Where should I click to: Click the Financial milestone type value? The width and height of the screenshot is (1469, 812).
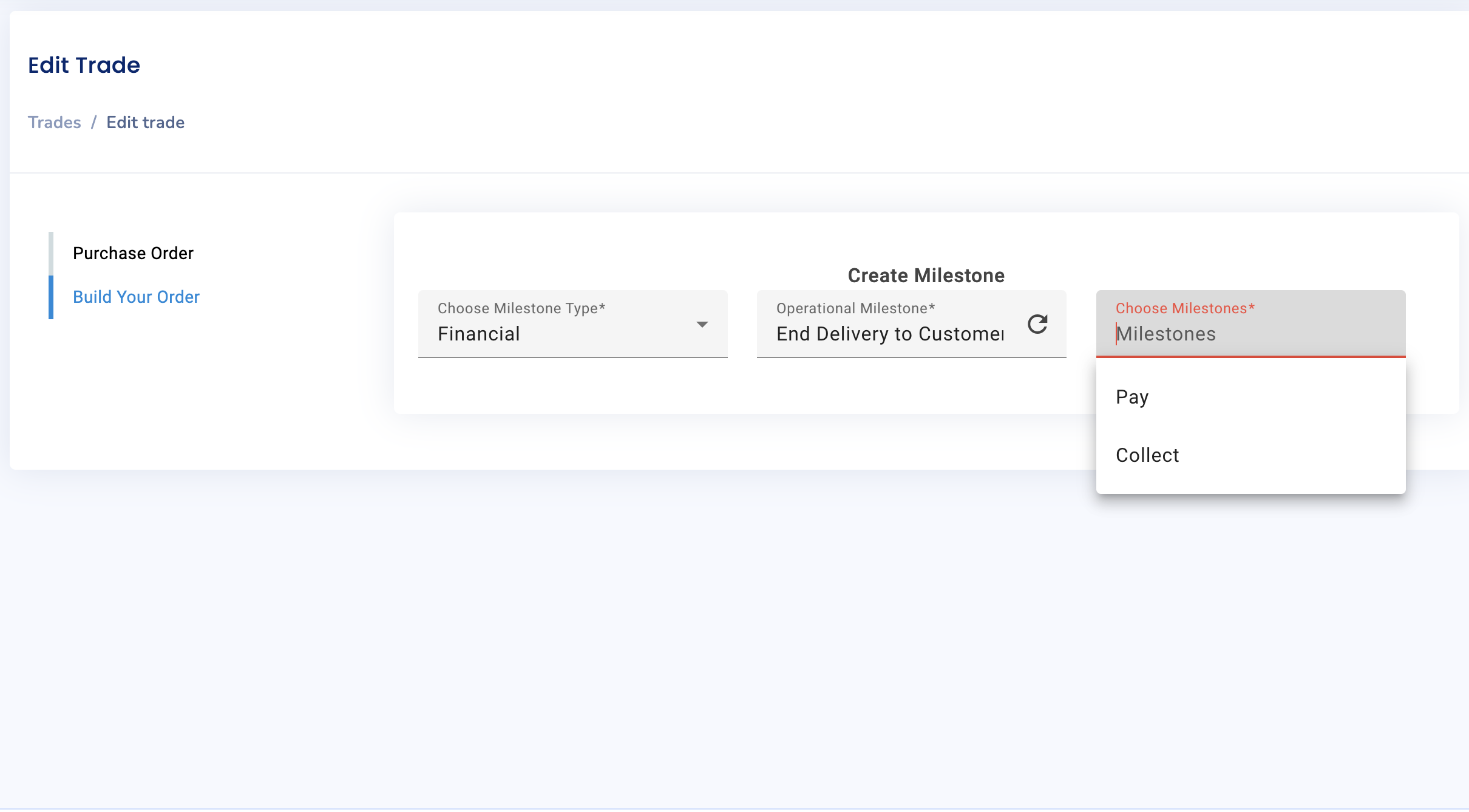point(478,334)
